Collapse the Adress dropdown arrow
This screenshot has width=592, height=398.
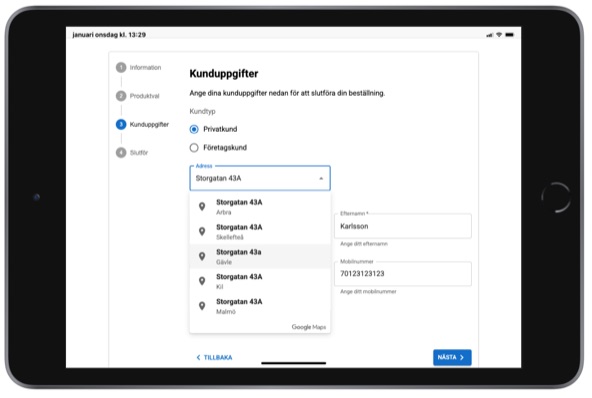[321, 178]
